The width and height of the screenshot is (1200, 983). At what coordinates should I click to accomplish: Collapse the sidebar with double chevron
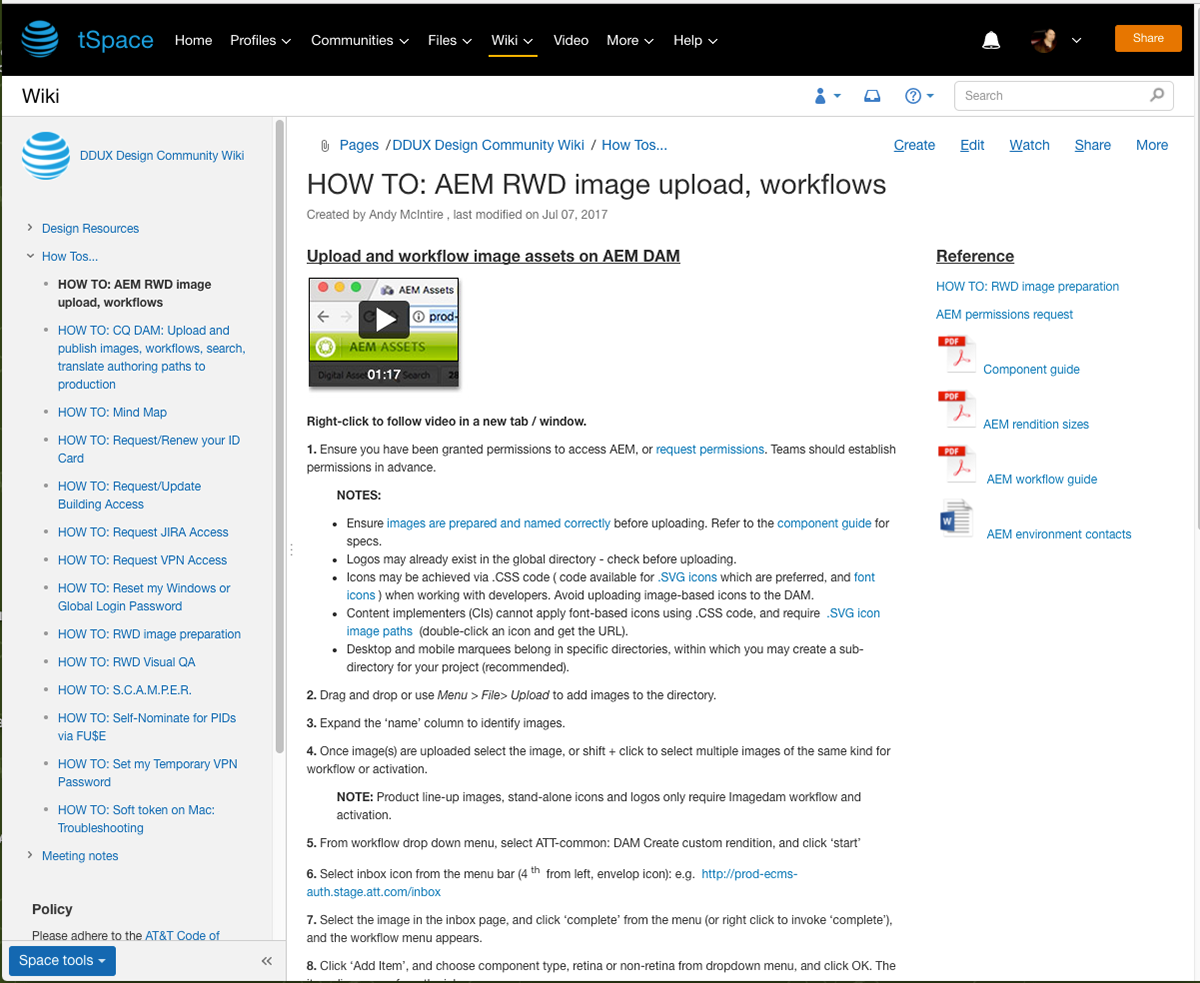pos(266,961)
